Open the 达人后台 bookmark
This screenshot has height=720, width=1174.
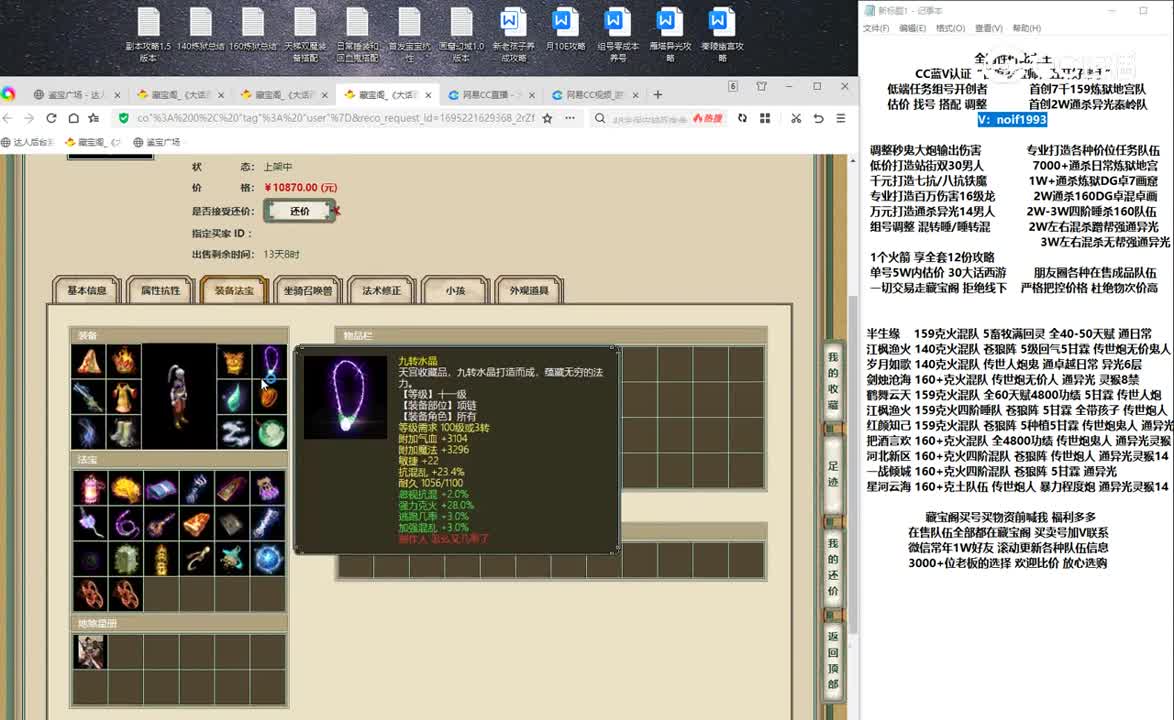(x=28, y=141)
